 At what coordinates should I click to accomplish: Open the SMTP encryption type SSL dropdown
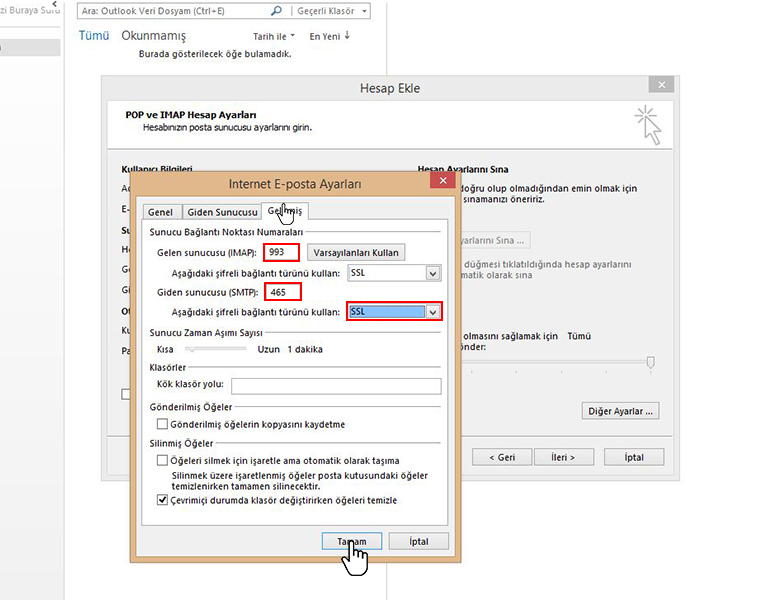click(432, 312)
